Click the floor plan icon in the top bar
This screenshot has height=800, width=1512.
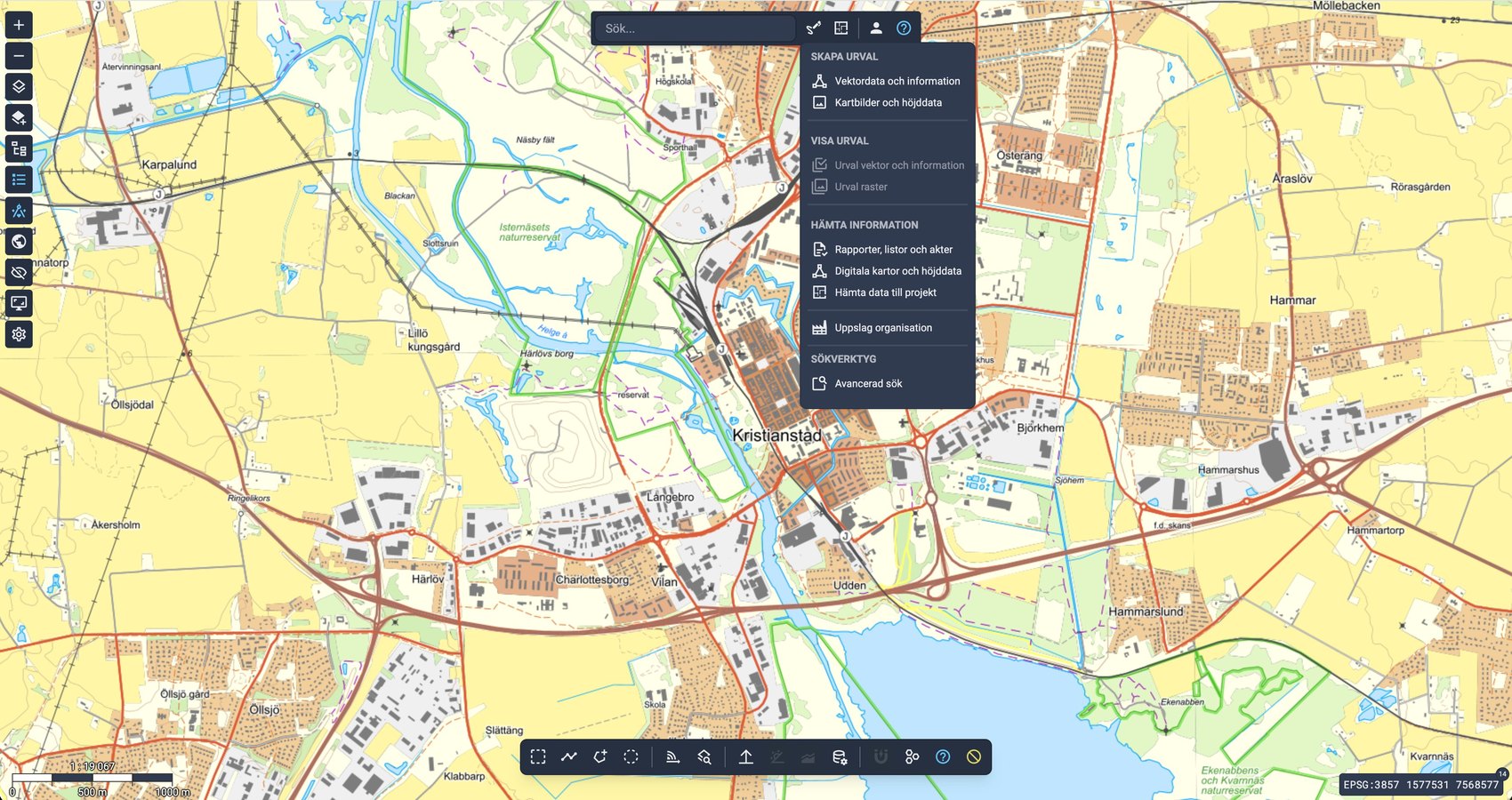click(x=841, y=28)
